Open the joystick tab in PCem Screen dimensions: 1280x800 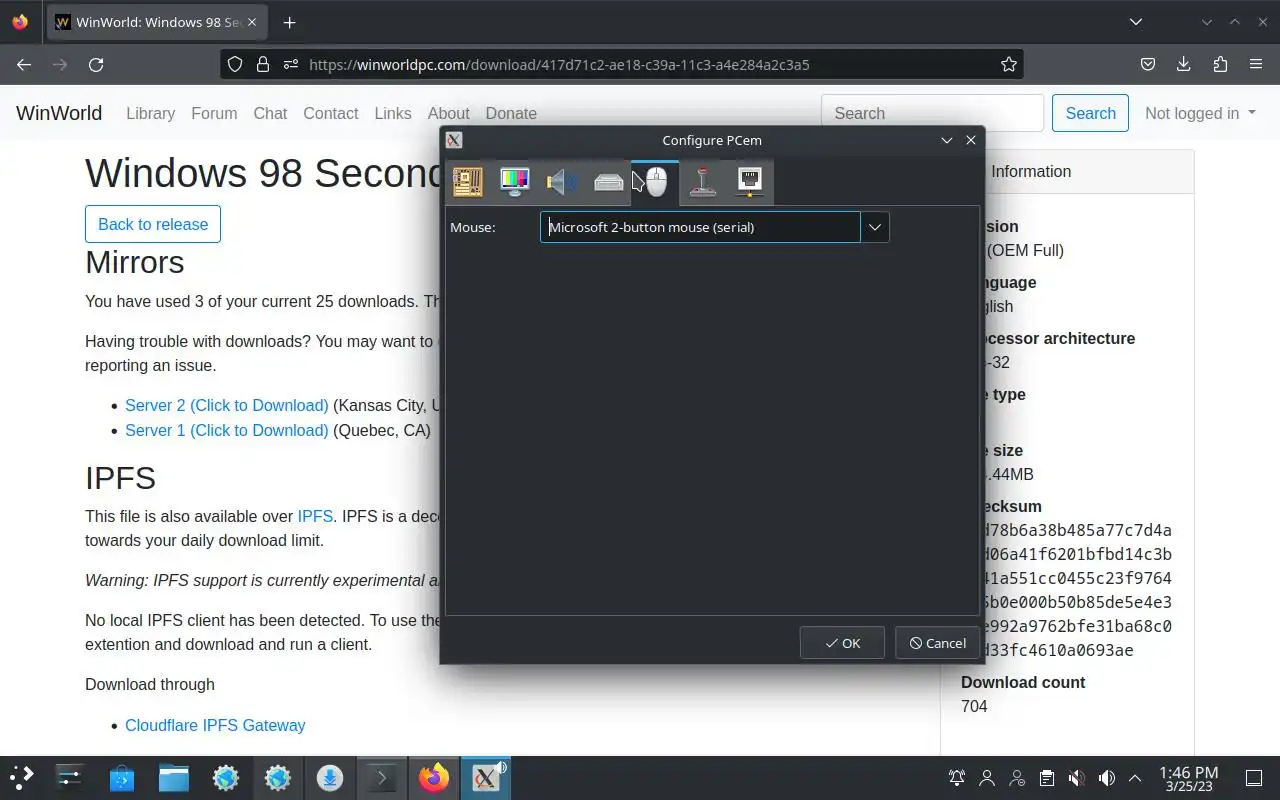pos(703,181)
